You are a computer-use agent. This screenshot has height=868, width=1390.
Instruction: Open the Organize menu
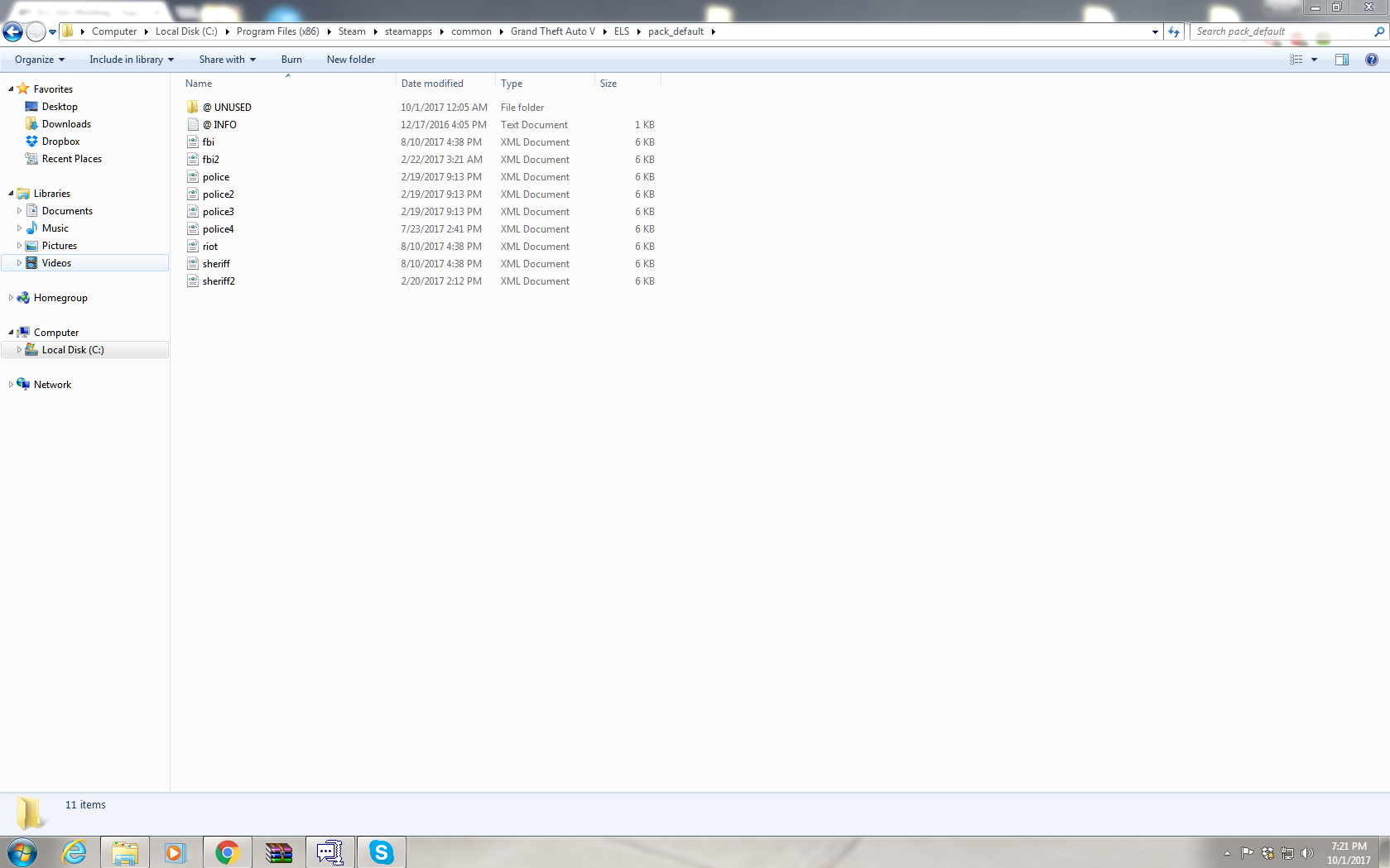(x=39, y=60)
